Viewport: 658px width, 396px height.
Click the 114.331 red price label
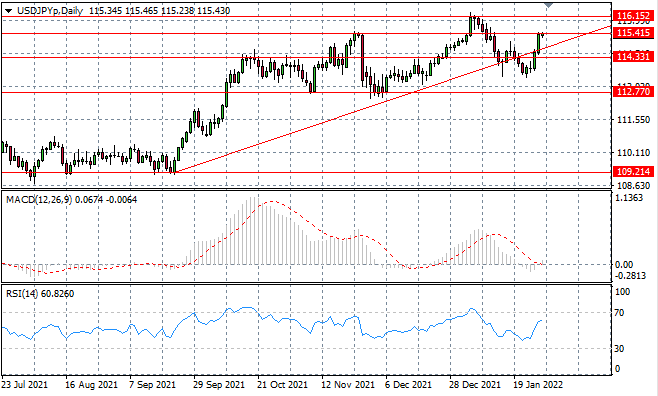[634, 57]
